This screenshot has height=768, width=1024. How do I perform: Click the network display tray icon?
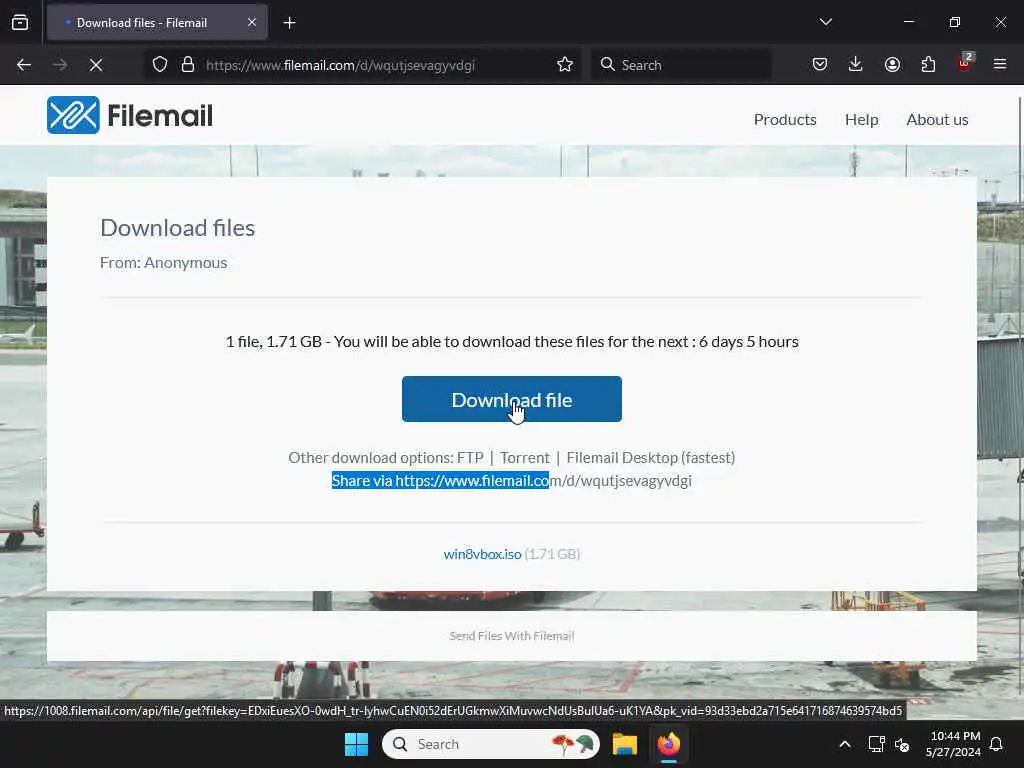[x=876, y=744]
